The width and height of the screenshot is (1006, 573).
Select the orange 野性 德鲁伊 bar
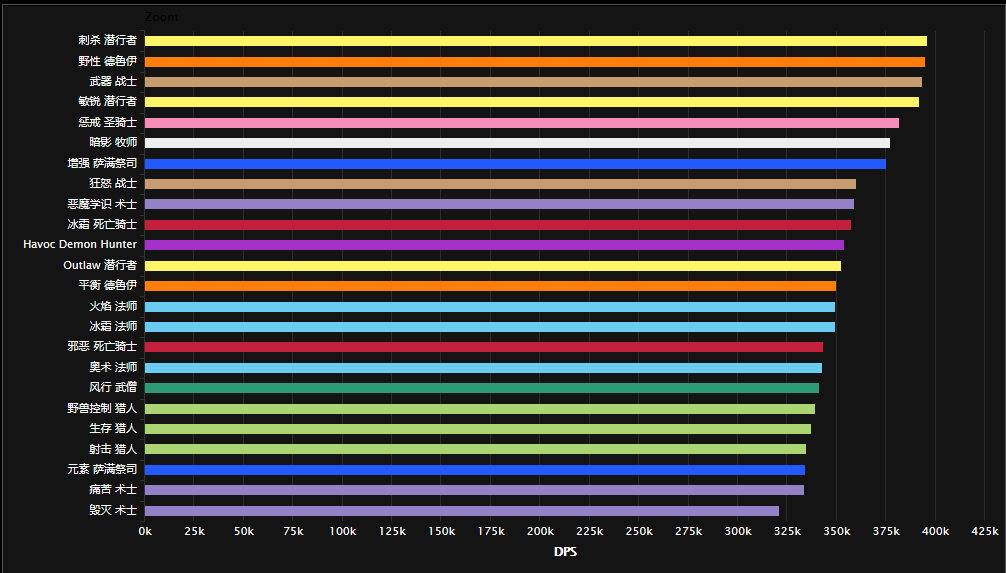tap(535, 62)
